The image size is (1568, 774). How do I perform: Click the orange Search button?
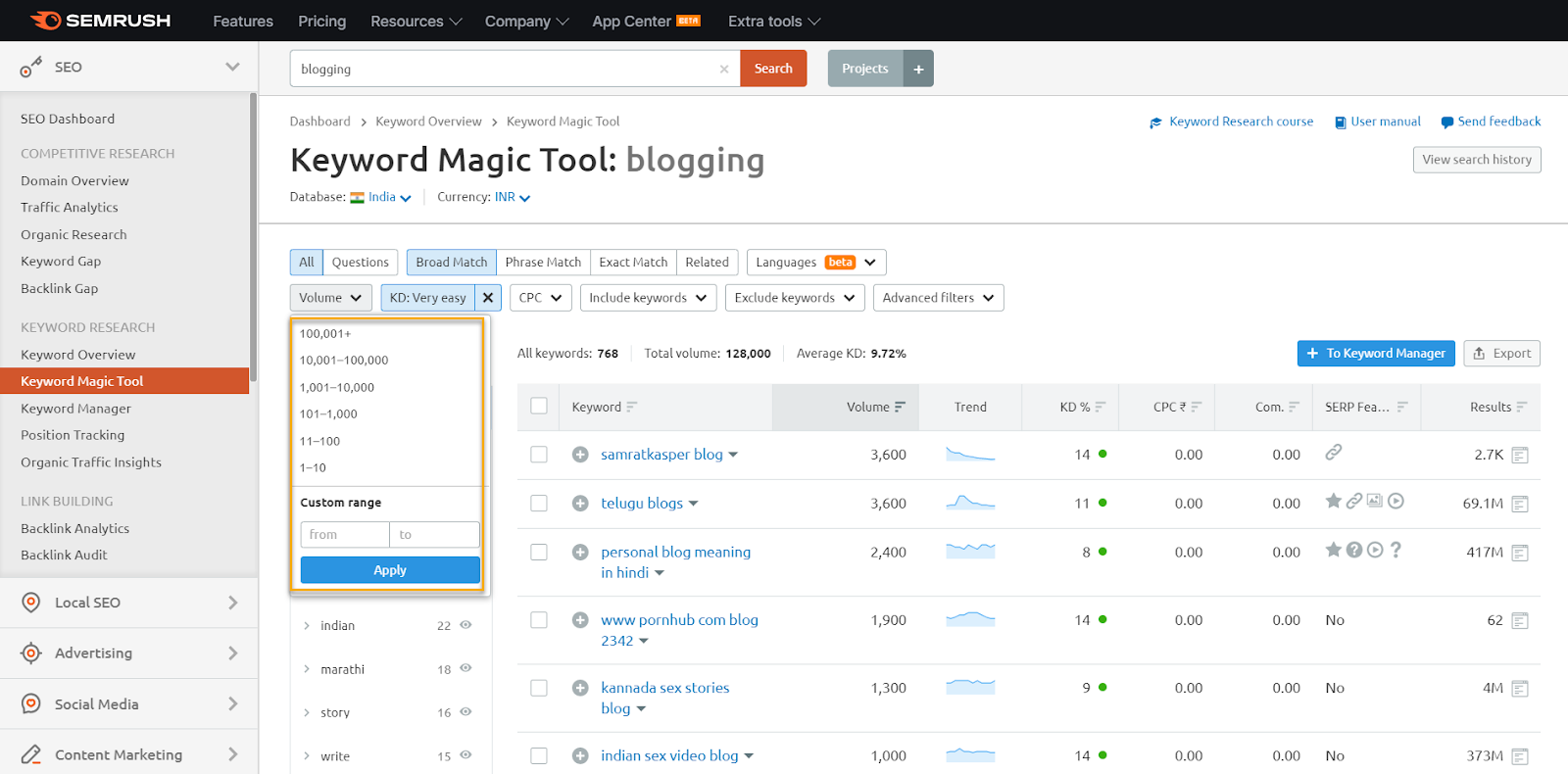pos(773,69)
